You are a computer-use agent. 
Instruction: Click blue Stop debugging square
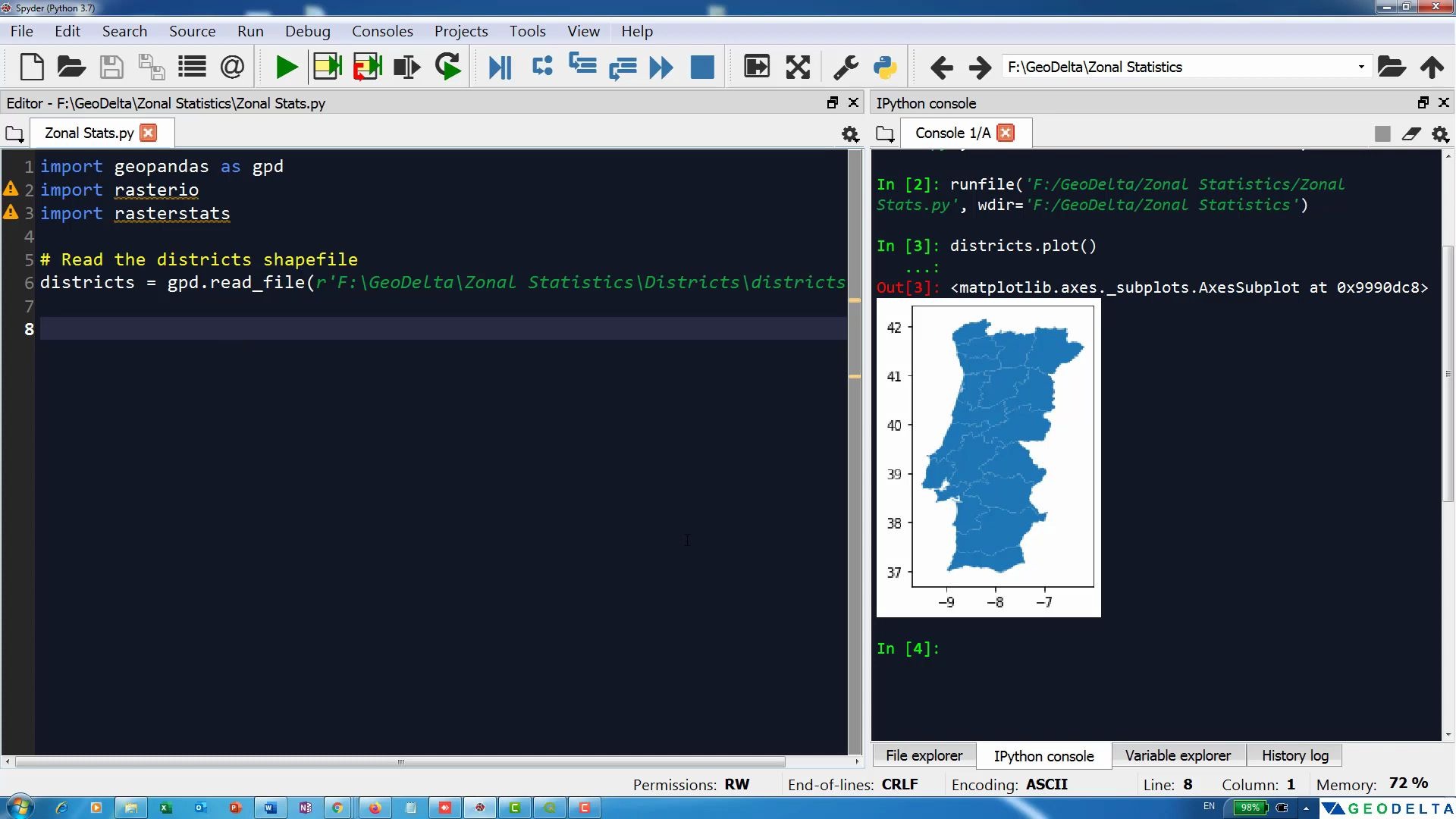click(702, 67)
